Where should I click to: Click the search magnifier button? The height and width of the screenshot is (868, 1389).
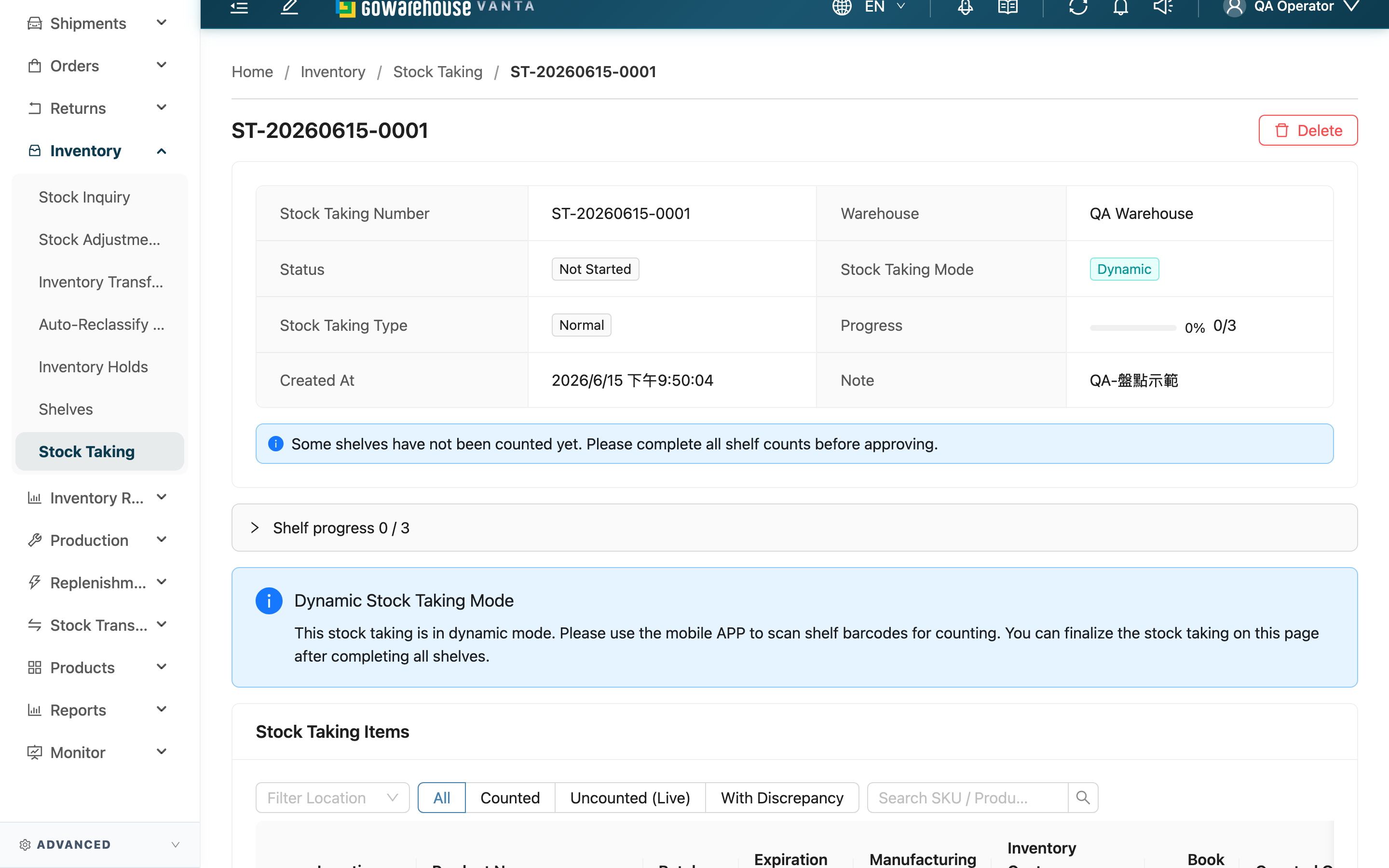click(x=1082, y=798)
